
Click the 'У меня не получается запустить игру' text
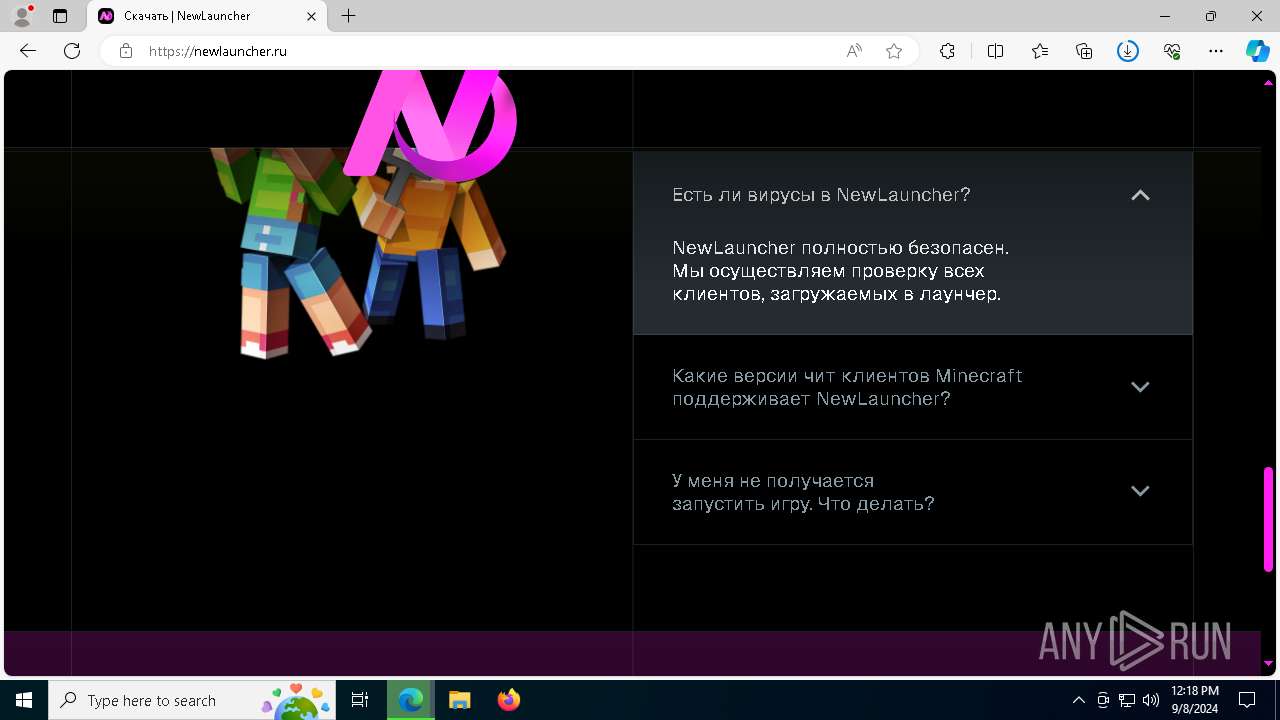tap(803, 492)
